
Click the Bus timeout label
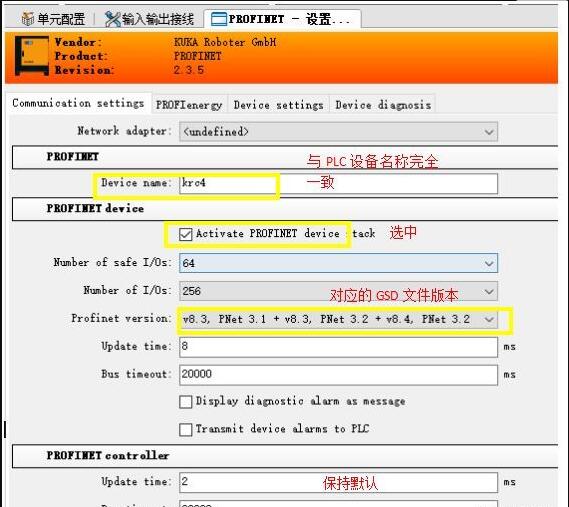pyautogui.click(x=136, y=374)
